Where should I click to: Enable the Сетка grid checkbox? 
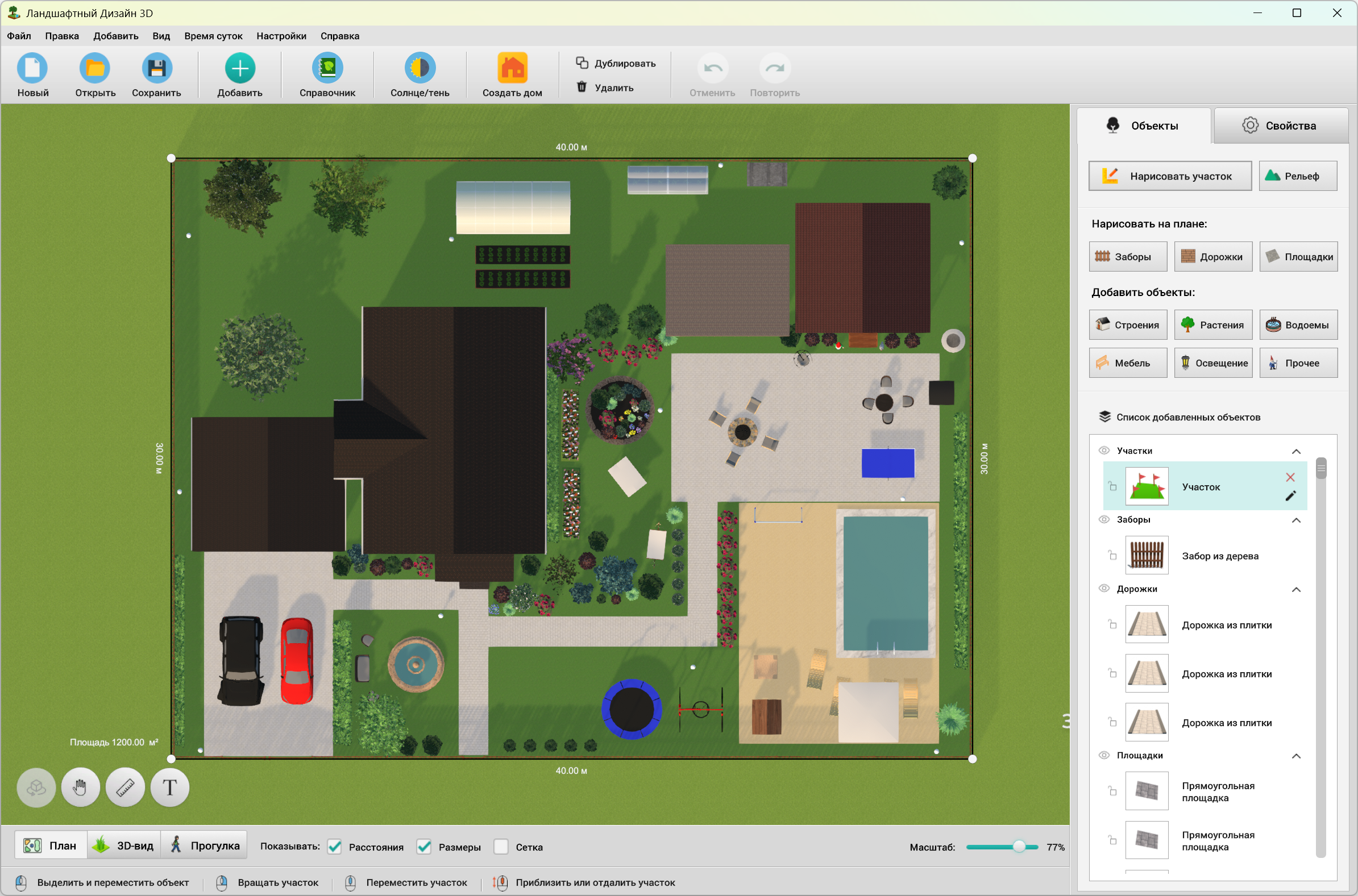coord(501,847)
